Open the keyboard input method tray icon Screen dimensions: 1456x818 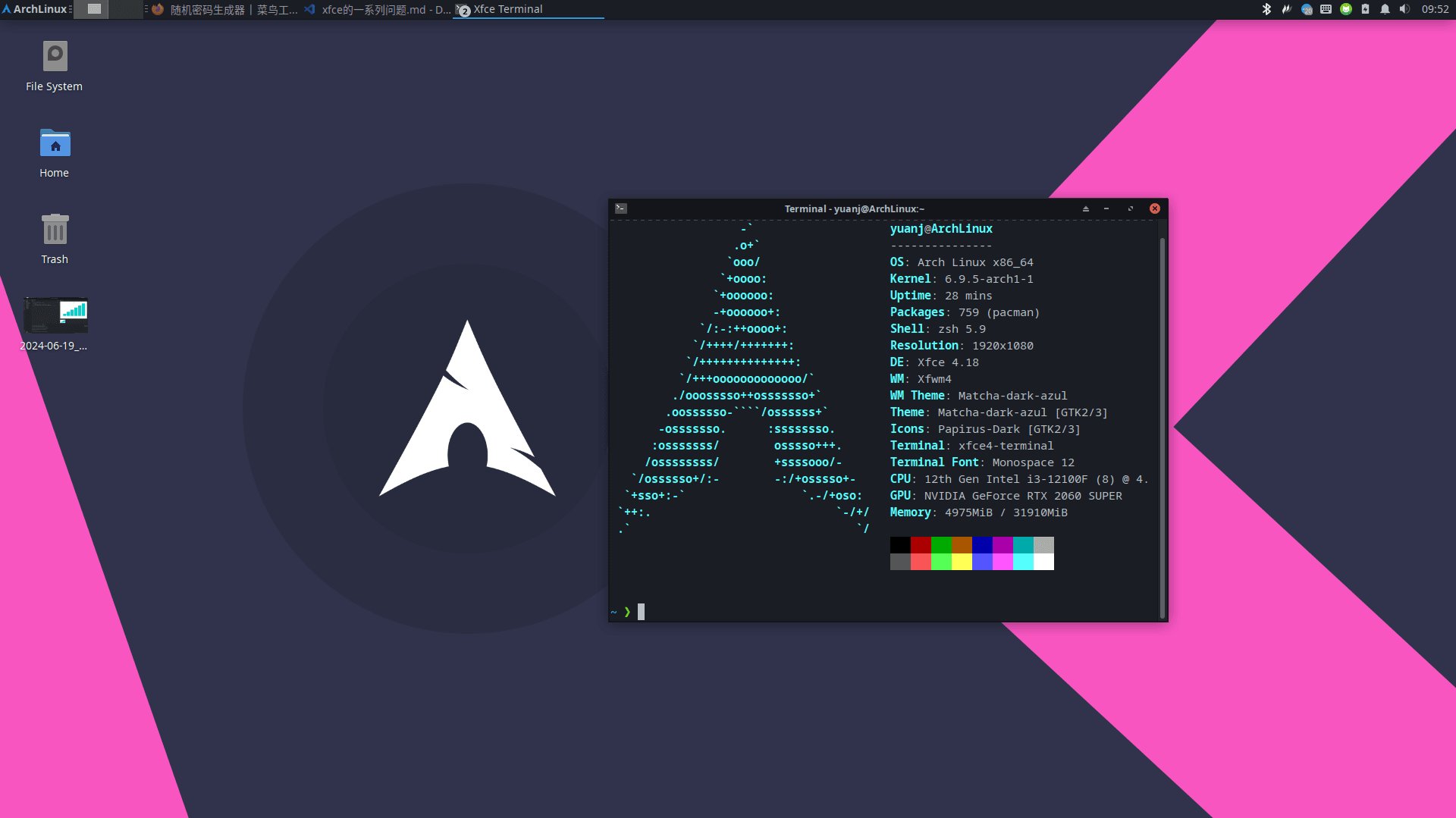pyautogui.click(x=1326, y=9)
